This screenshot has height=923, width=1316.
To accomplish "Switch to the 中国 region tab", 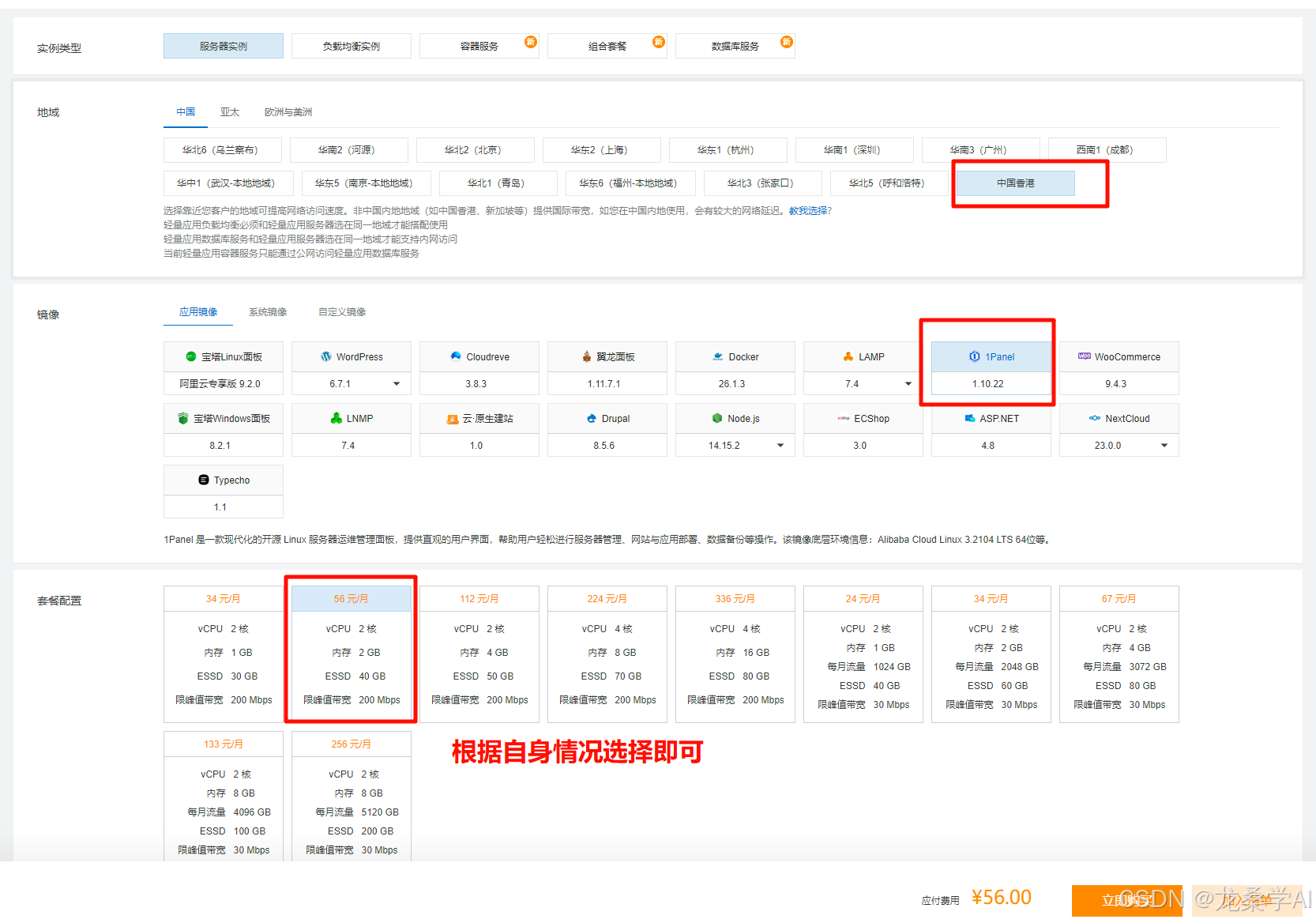I will (x=186, y=112).
